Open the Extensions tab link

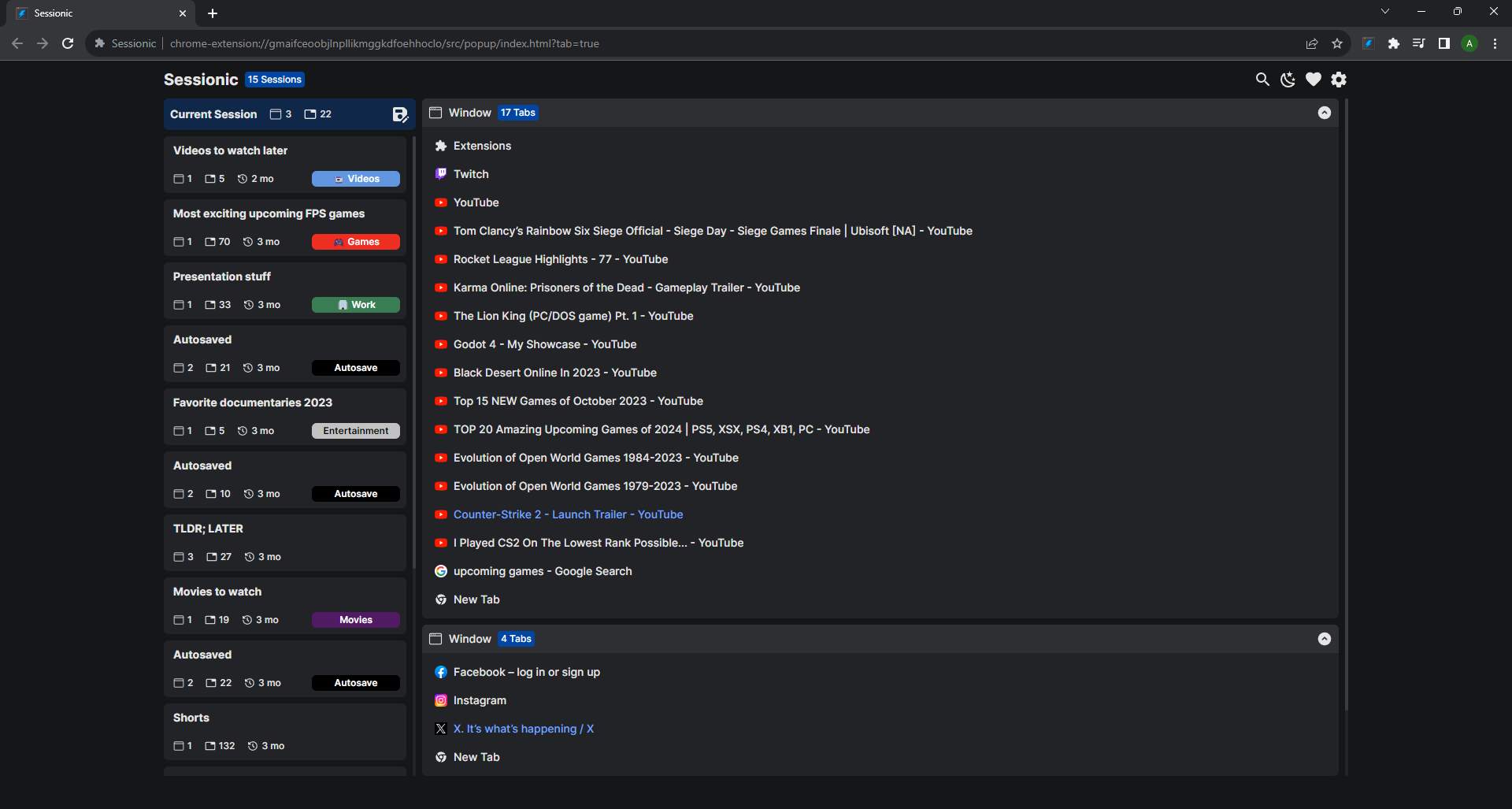[482, 146]
